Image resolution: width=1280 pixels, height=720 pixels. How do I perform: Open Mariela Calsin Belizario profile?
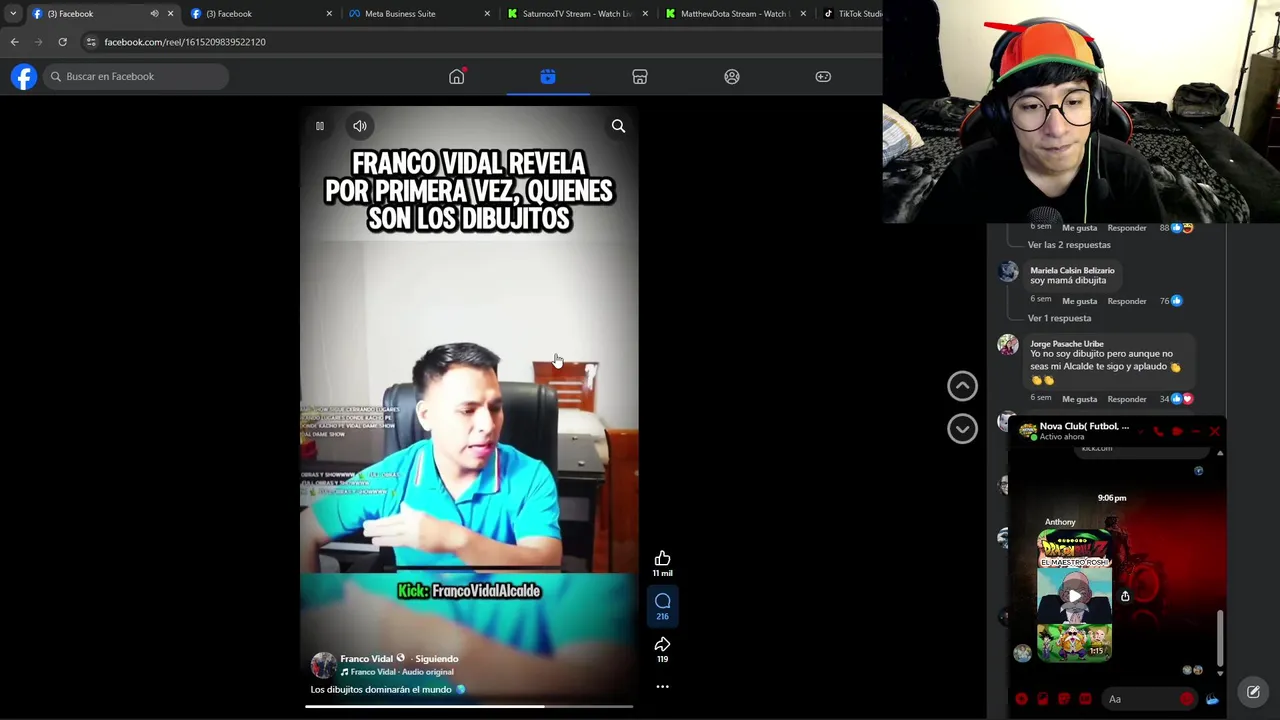click(x=1072, y=271)
